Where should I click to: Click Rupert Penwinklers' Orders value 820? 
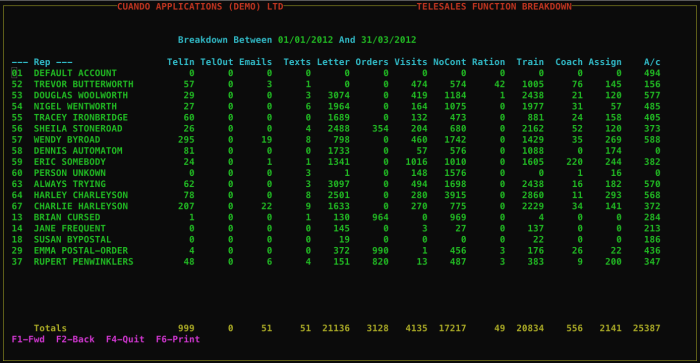tap(381, 262)
